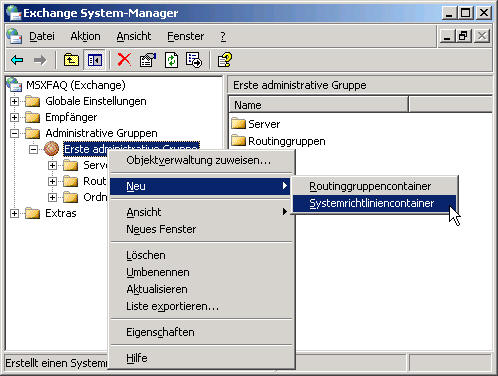
Task: Click the empty column header beside Name
Action: pos(450,105)
